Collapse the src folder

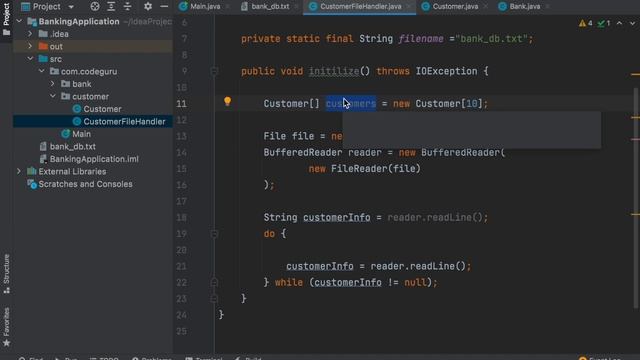pyautogui.click(x=30, y=59)
